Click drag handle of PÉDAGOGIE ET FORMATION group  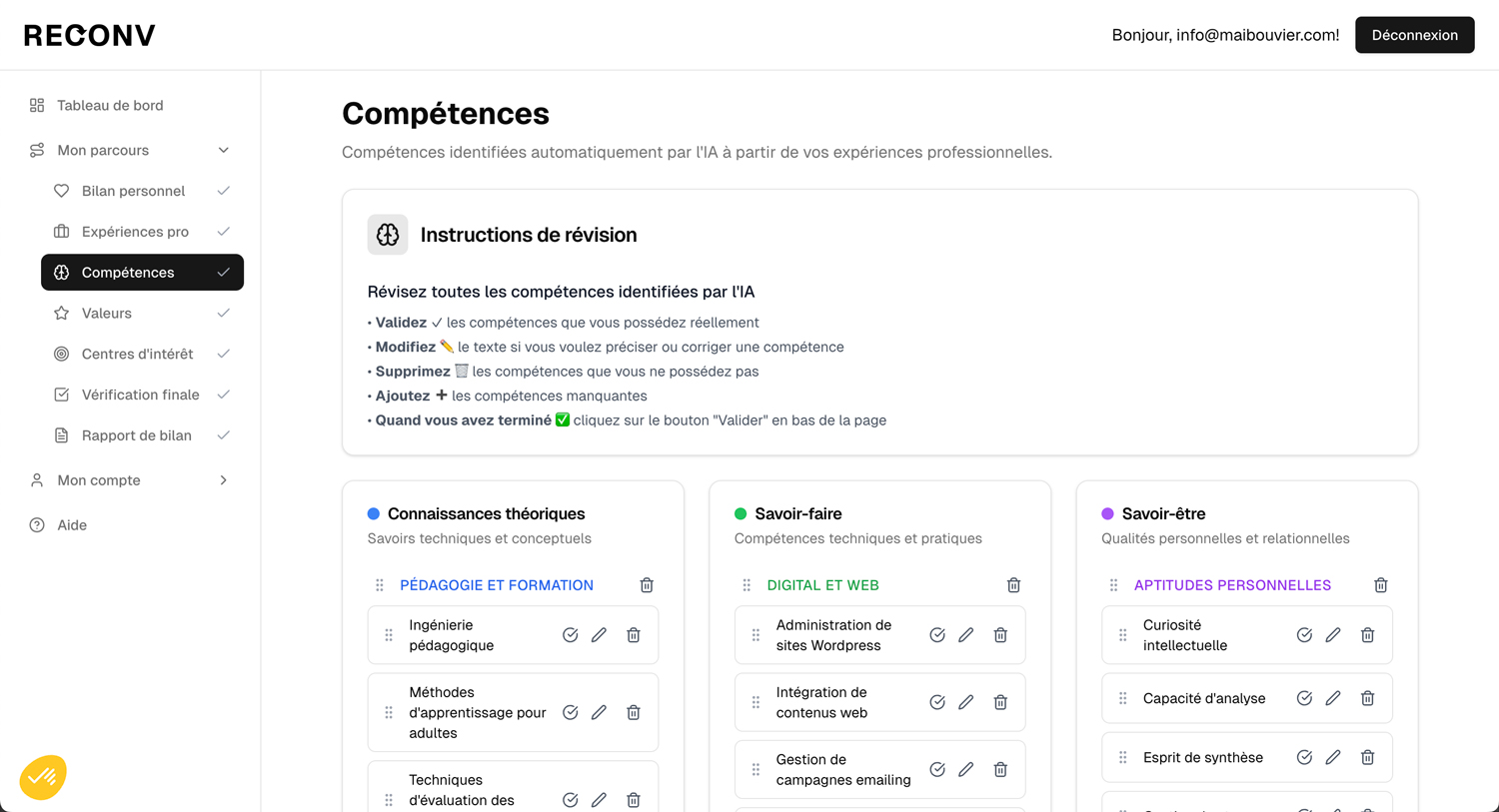[x=380, y=585]
